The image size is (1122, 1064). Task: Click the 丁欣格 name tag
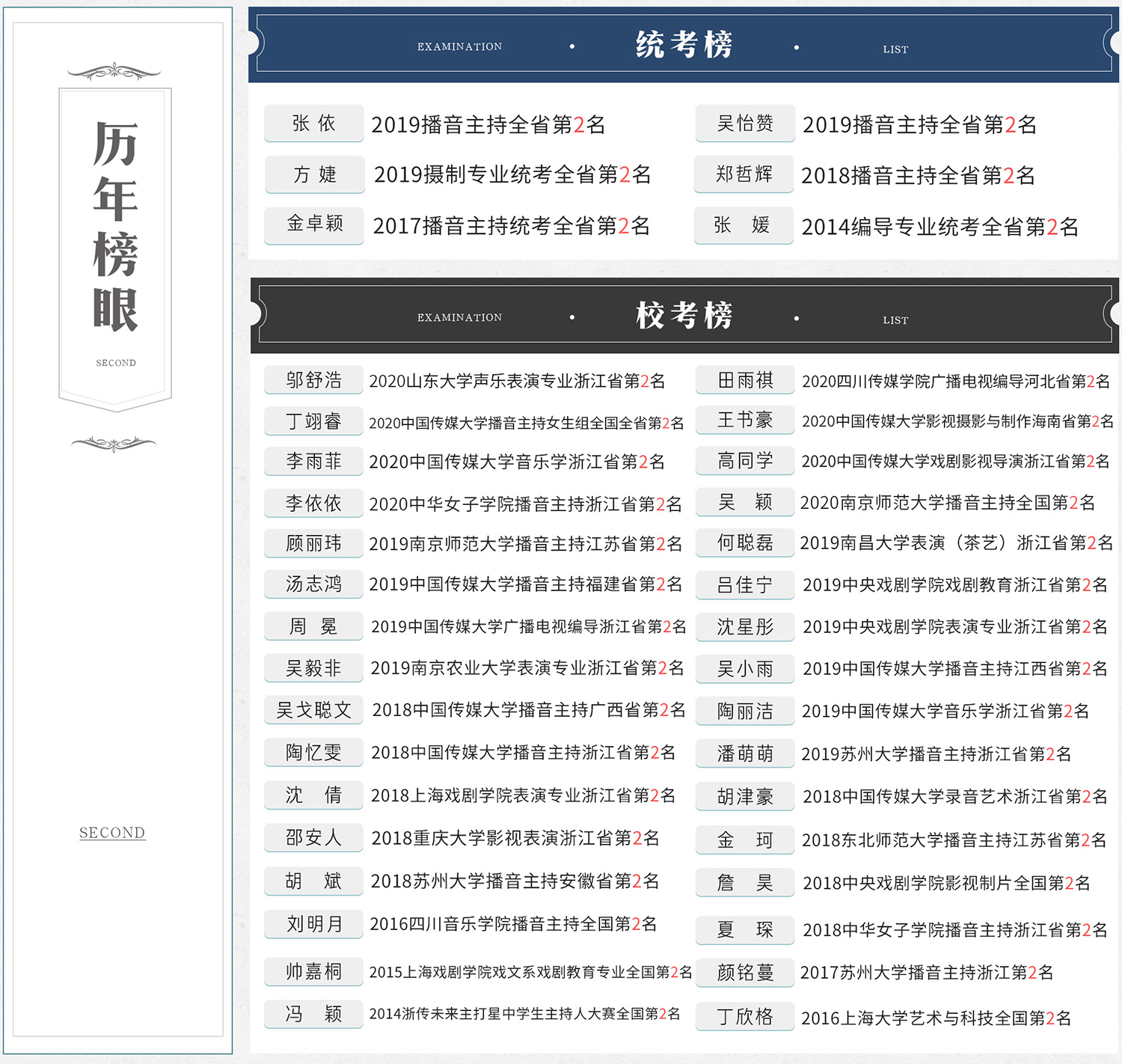[x=745, y=1017]
